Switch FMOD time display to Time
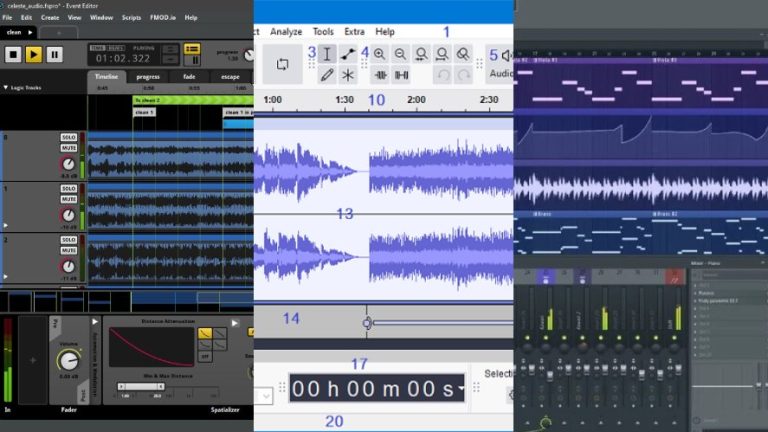 97,48
